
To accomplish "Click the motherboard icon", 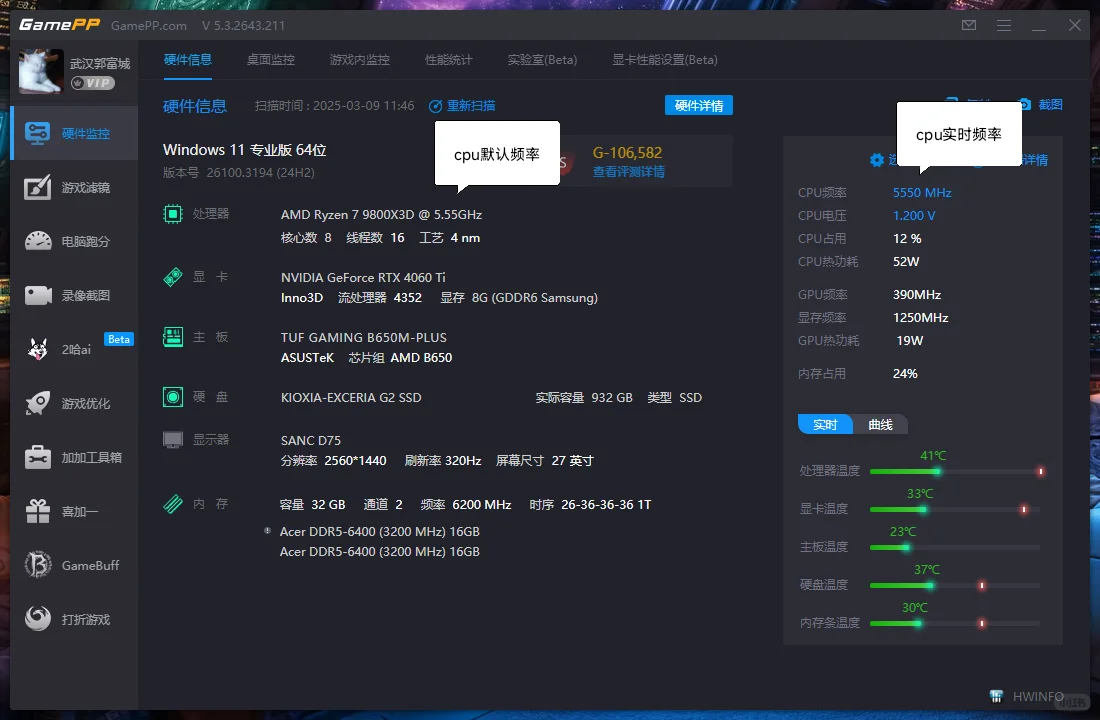I will click(173, 337).
